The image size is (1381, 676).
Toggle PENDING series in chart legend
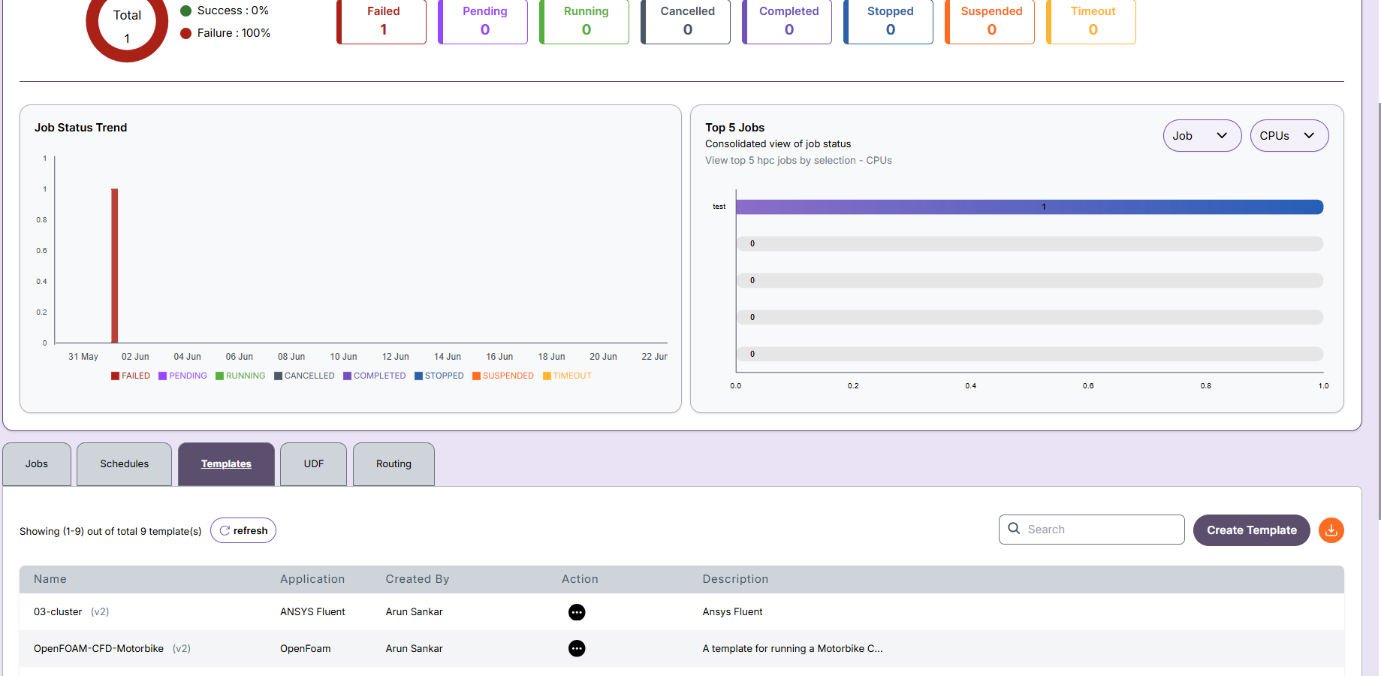(x=182, y=376)
